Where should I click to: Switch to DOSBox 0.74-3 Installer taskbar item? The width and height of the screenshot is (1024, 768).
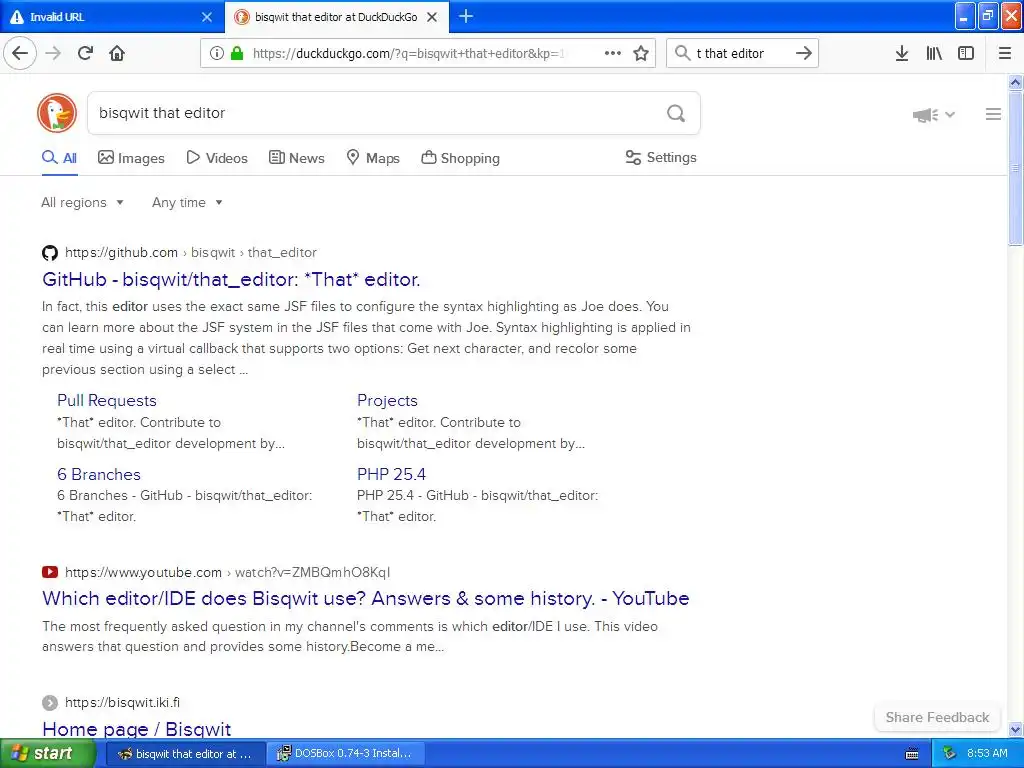click(347, 754)
